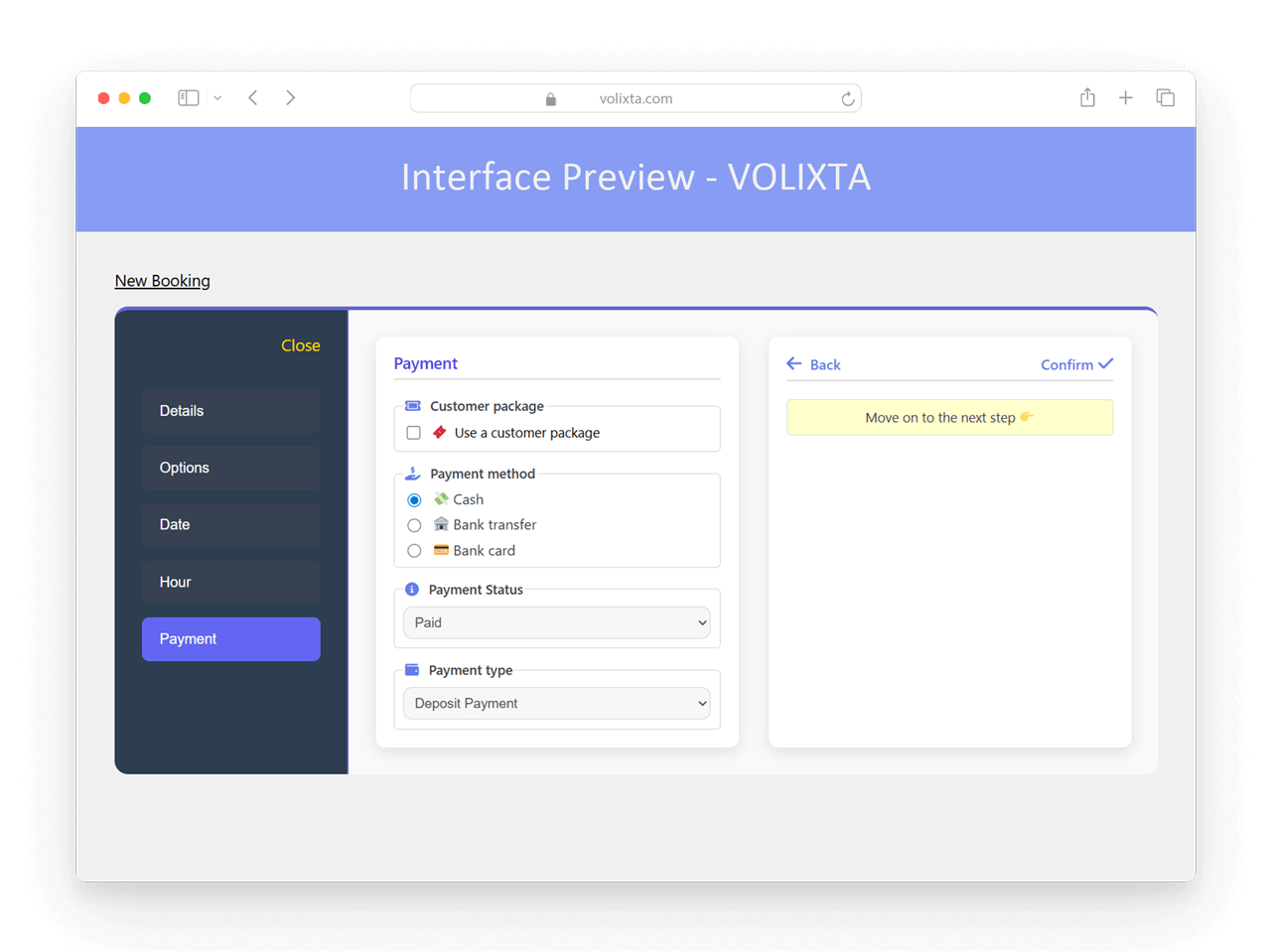Show the tab overview icon
This screenshot has height=952, width=1271.
pyautogui.click(x=1166, y=97)
